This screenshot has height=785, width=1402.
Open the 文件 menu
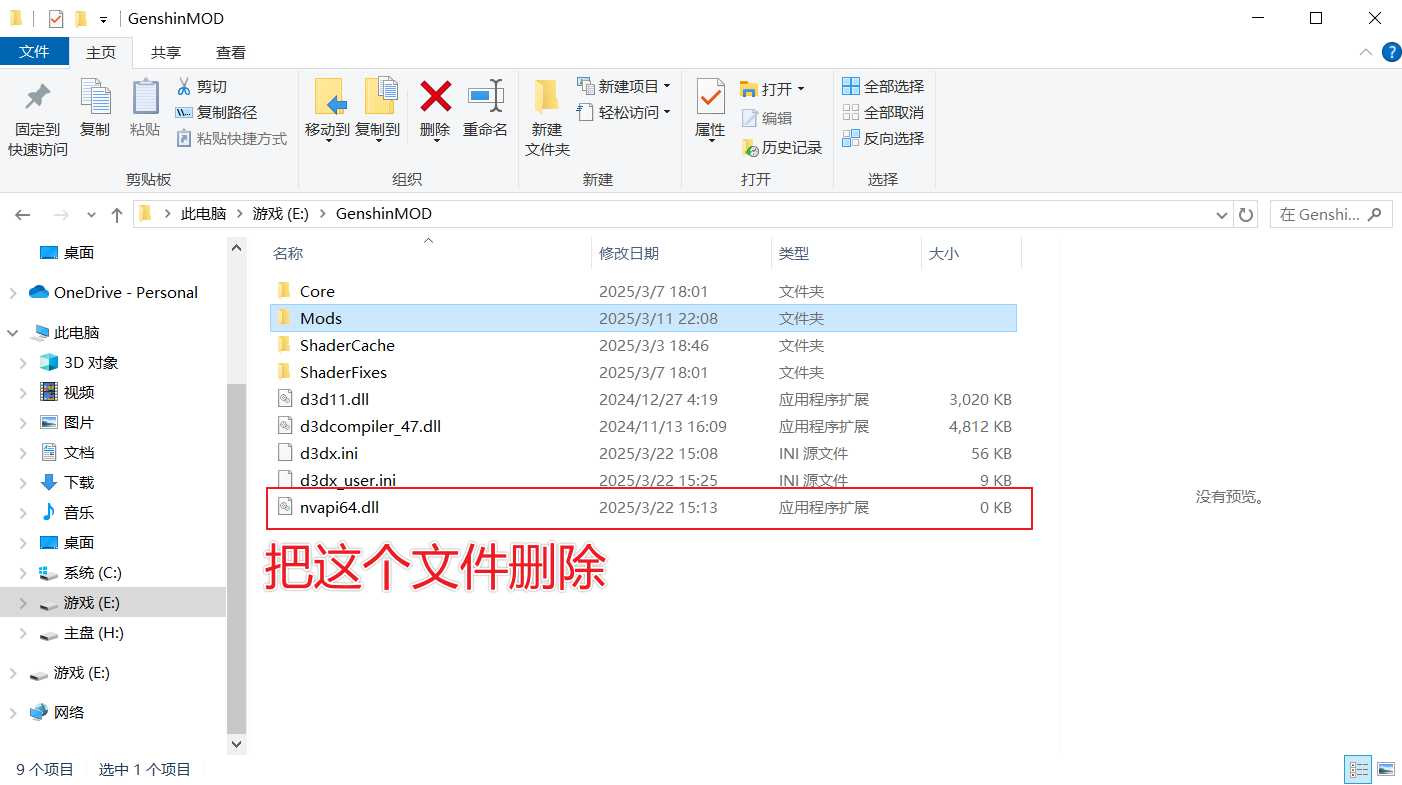coord(35,51)
